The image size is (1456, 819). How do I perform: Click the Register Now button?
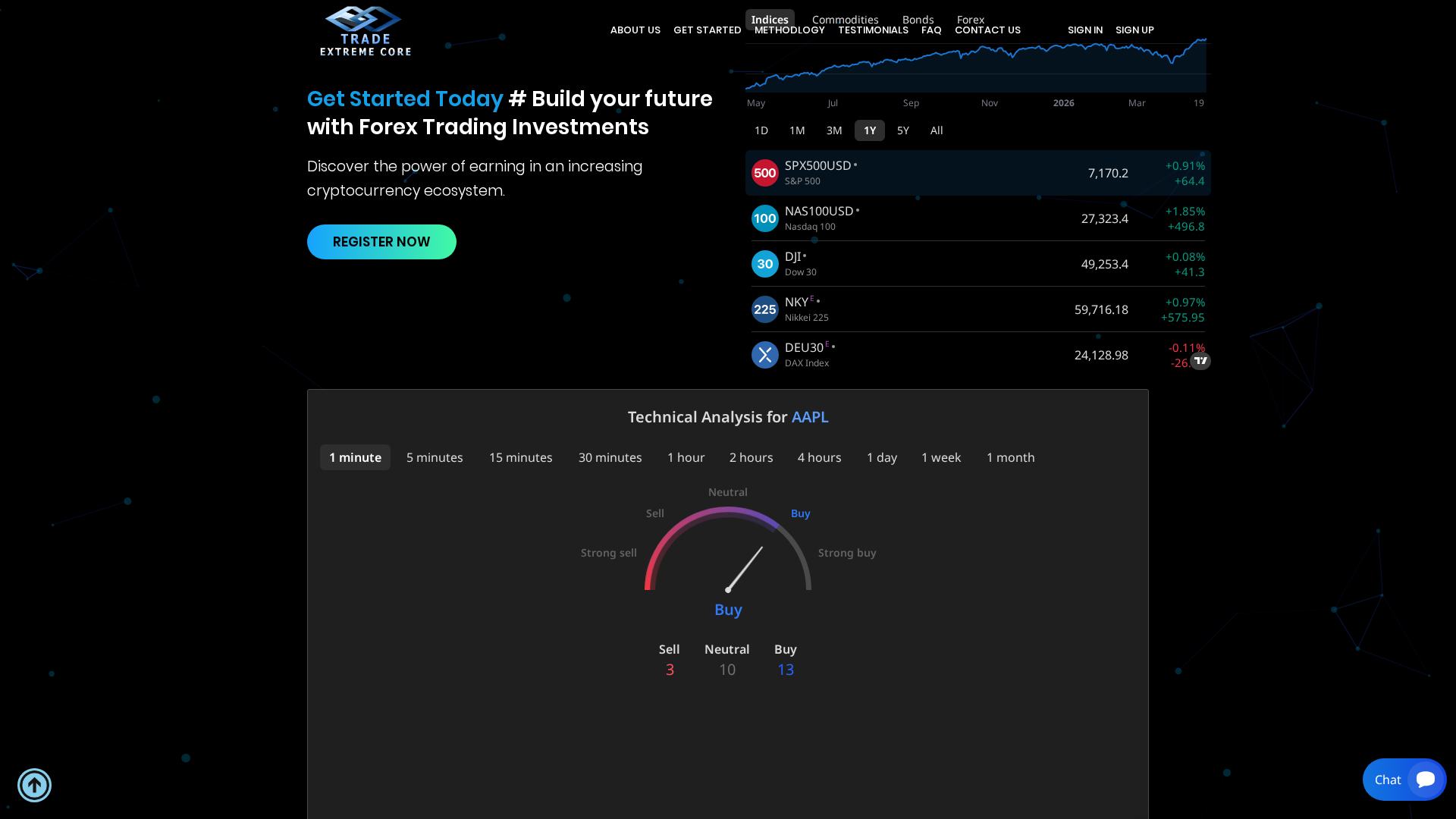pyautogui.click(x=381, y=242)
